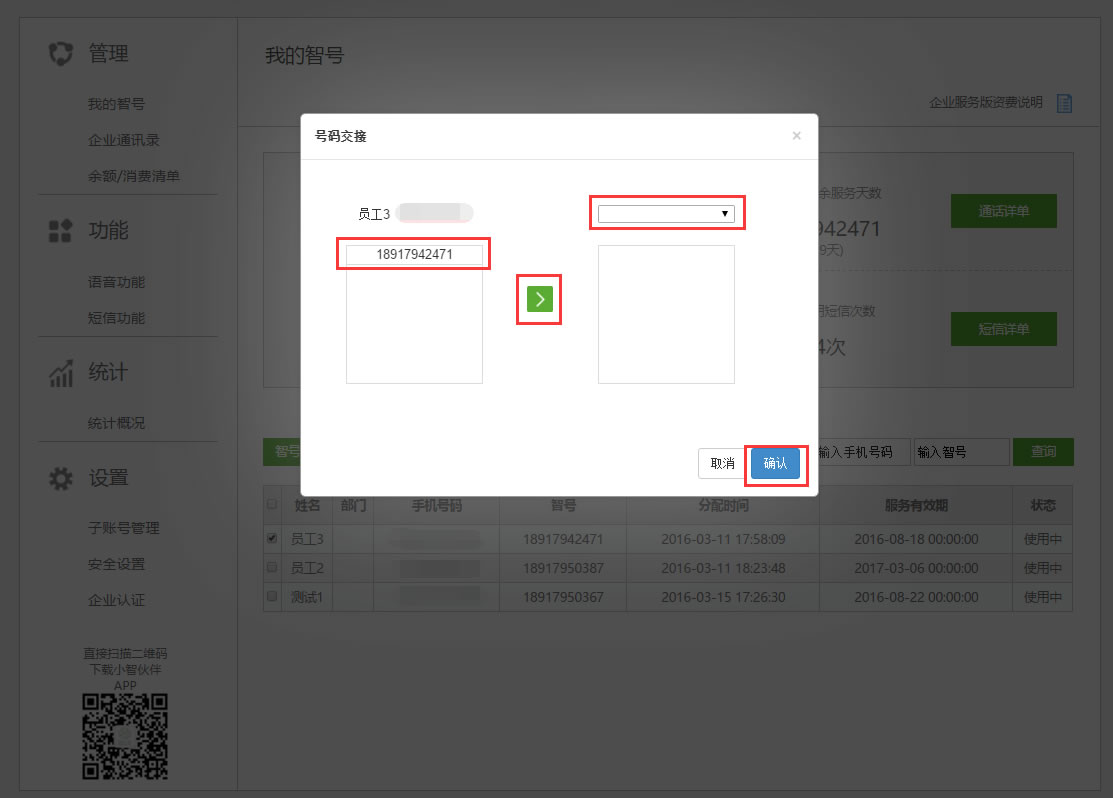
Task: Confirm the handover with 确认
Action: pyautogui.click(x=775, y=464)
